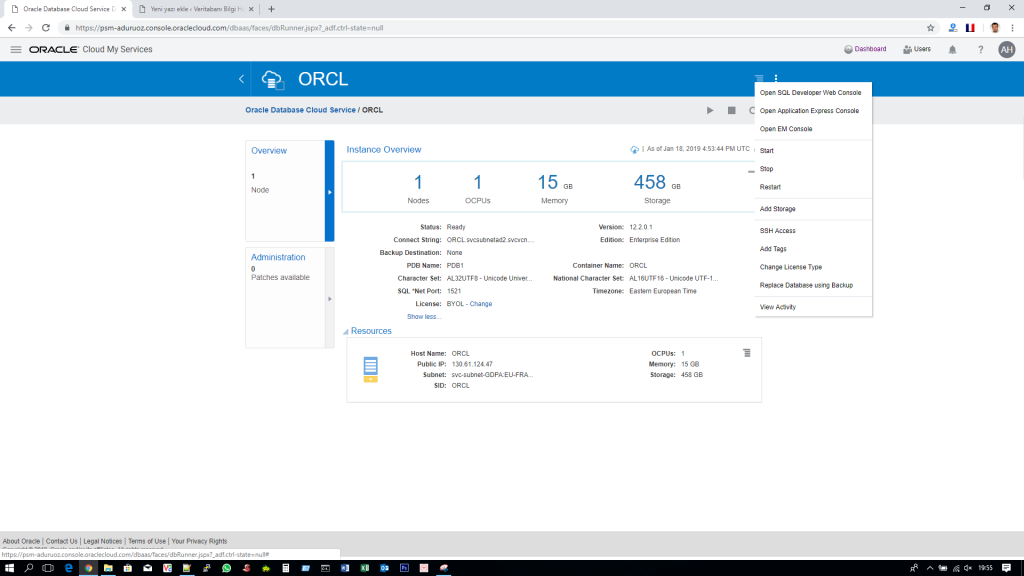Open the Dashboard link in header

coord(865,49)
